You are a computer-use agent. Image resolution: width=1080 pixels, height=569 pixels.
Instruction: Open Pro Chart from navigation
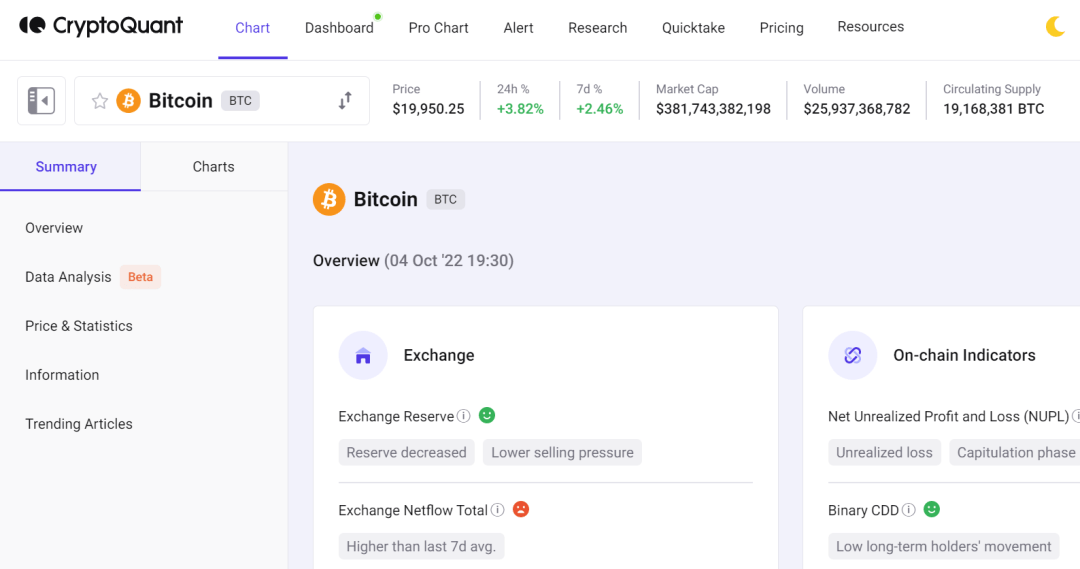click(x=438, y=28)
